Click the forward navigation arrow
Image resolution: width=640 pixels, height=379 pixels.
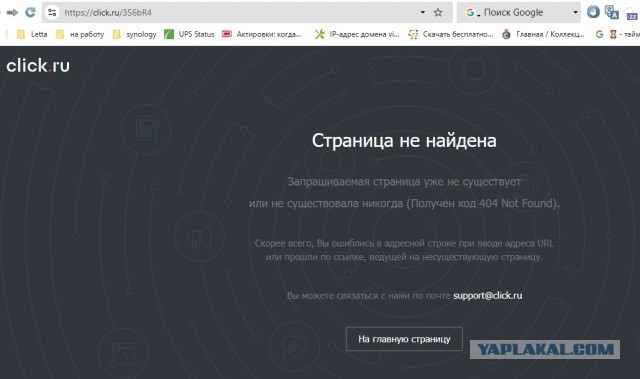point(12,13)
